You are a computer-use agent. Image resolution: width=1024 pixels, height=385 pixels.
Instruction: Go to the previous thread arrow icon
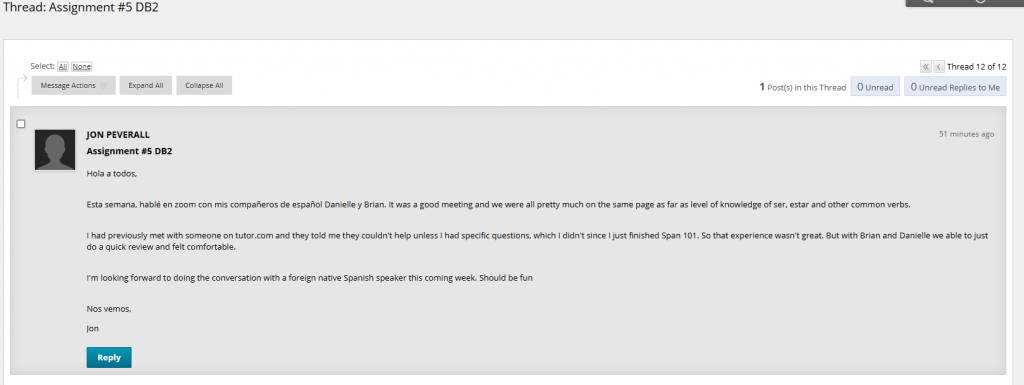click(938, 67)
